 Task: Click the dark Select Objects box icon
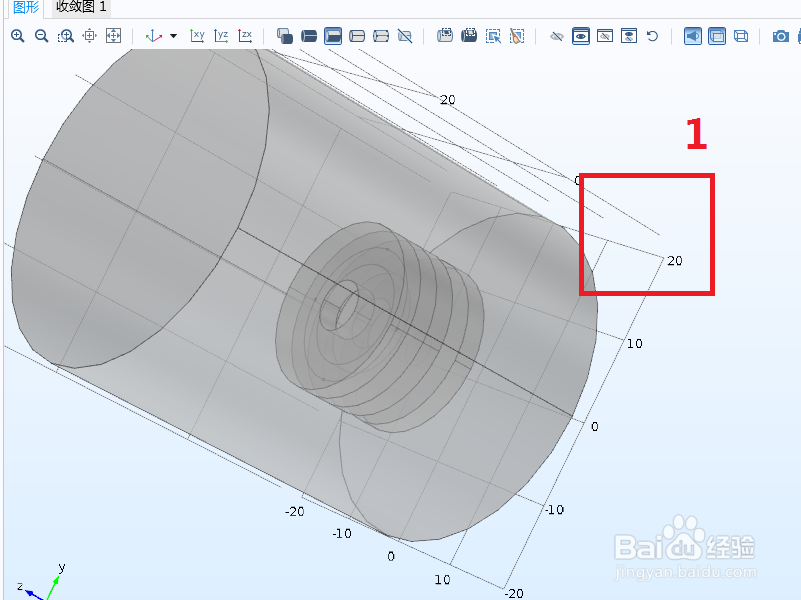point(469,36)
